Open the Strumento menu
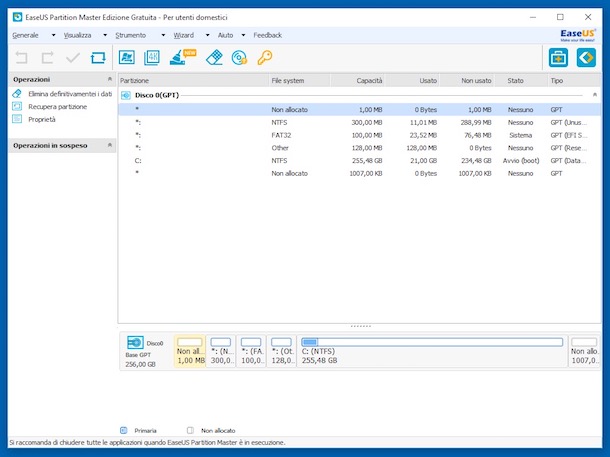This screenshot has width=610, height=457. coord(131,35)
